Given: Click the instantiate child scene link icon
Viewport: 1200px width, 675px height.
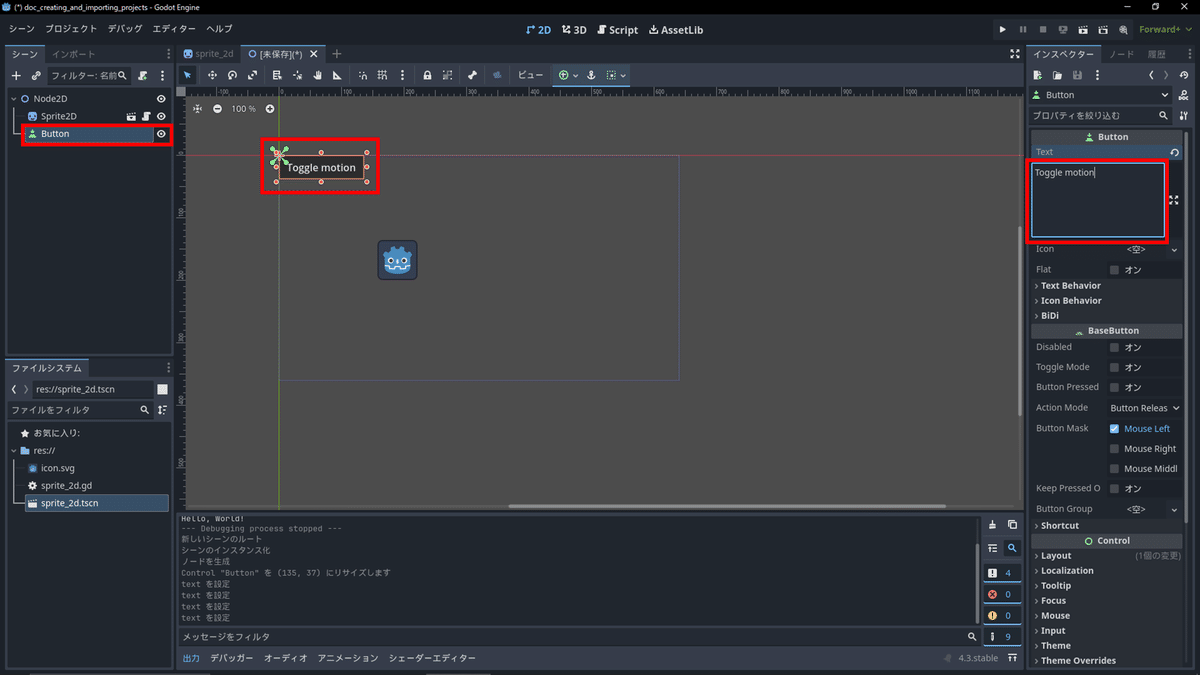Looking at the screenshot, I should point(36,75).
